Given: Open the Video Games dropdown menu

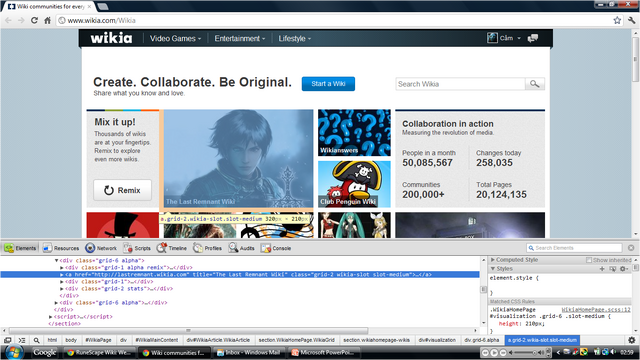Looking at the screenshot, I should (175, 38).
